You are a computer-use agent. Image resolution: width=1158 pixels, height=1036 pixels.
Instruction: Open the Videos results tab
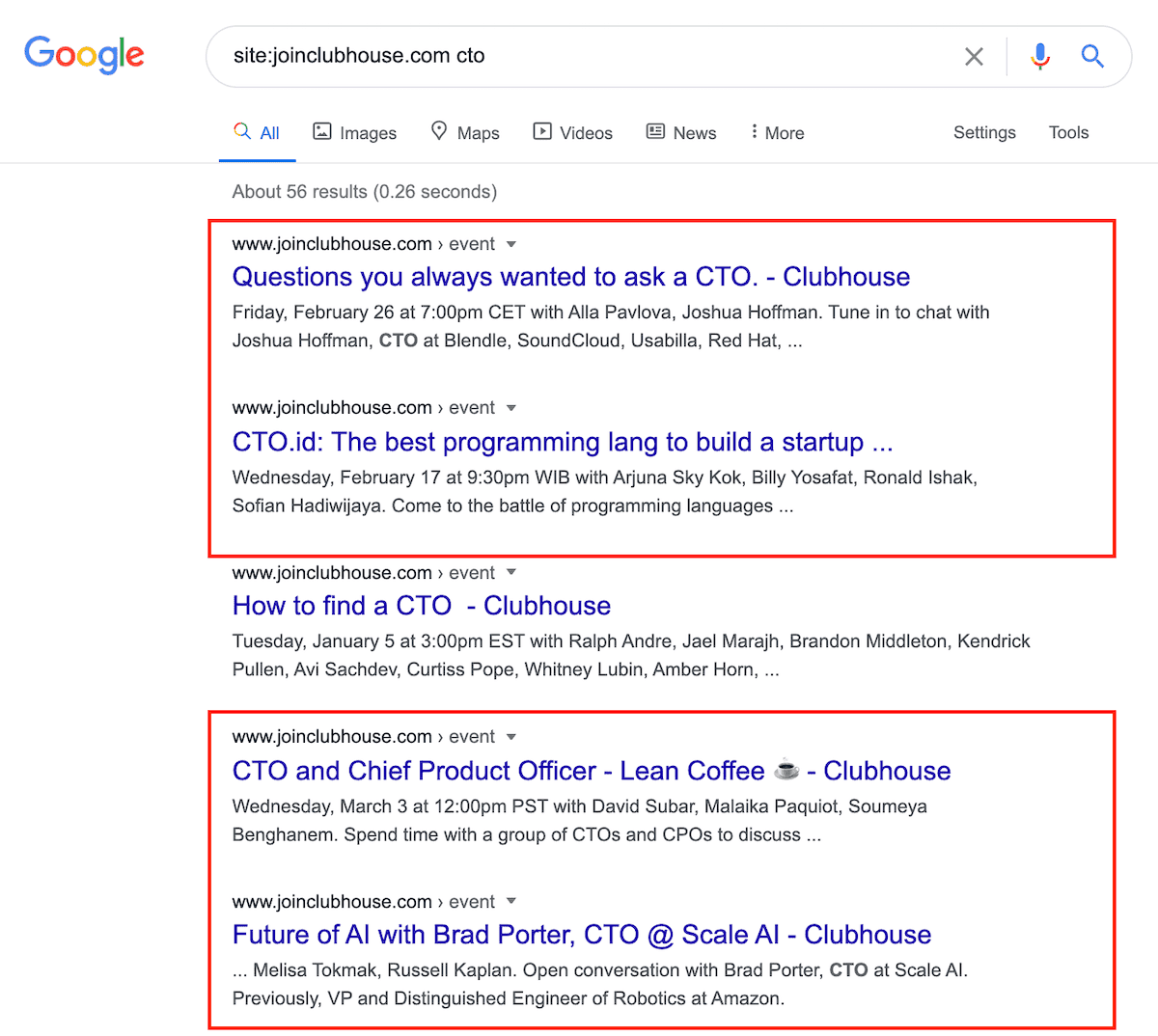click(x=572, y=132)
